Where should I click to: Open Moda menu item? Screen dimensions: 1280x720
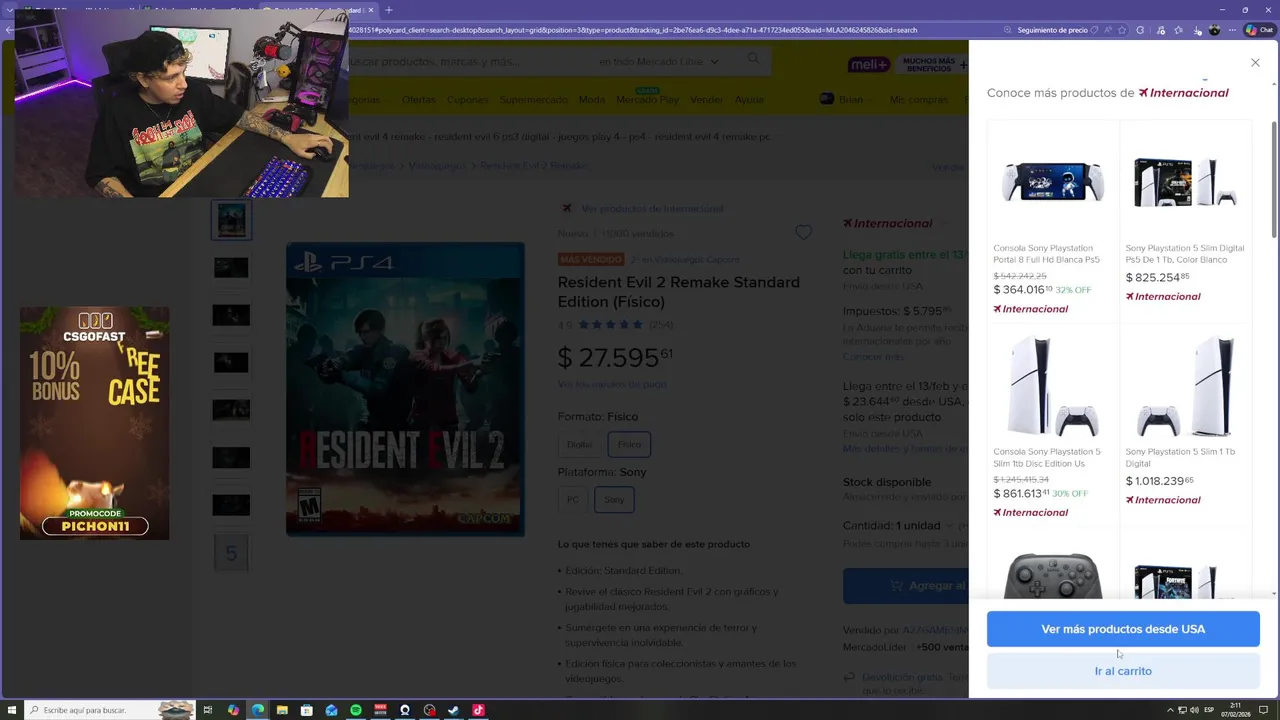coord(592,100)
